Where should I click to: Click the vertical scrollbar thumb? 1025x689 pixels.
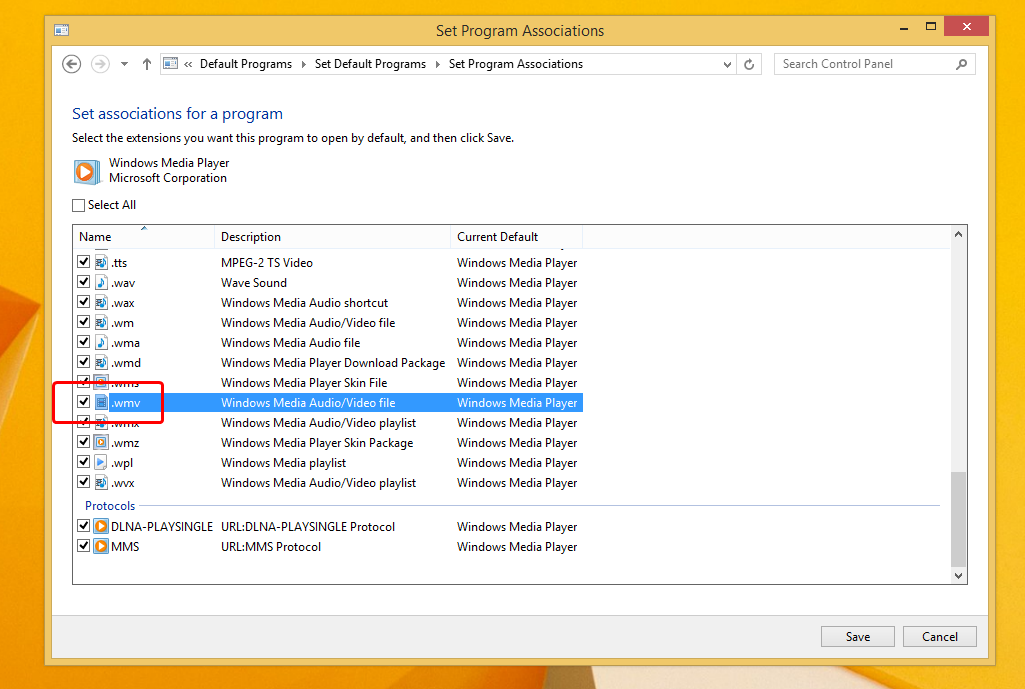click(x=958, y=519)
